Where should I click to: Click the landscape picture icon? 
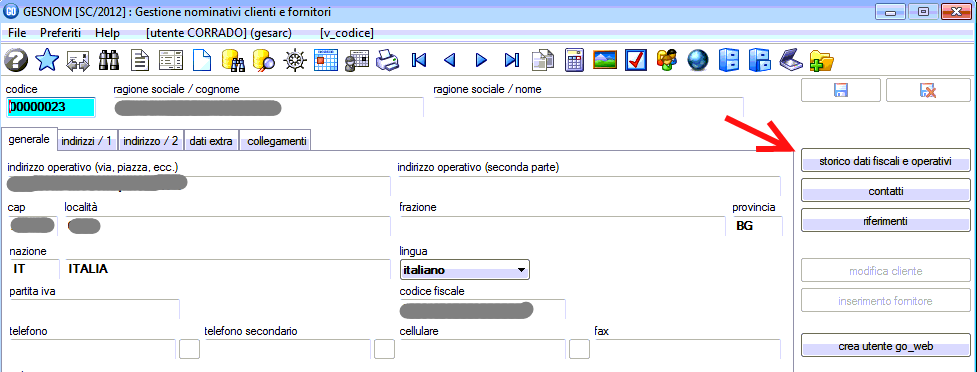click(605, 60)
